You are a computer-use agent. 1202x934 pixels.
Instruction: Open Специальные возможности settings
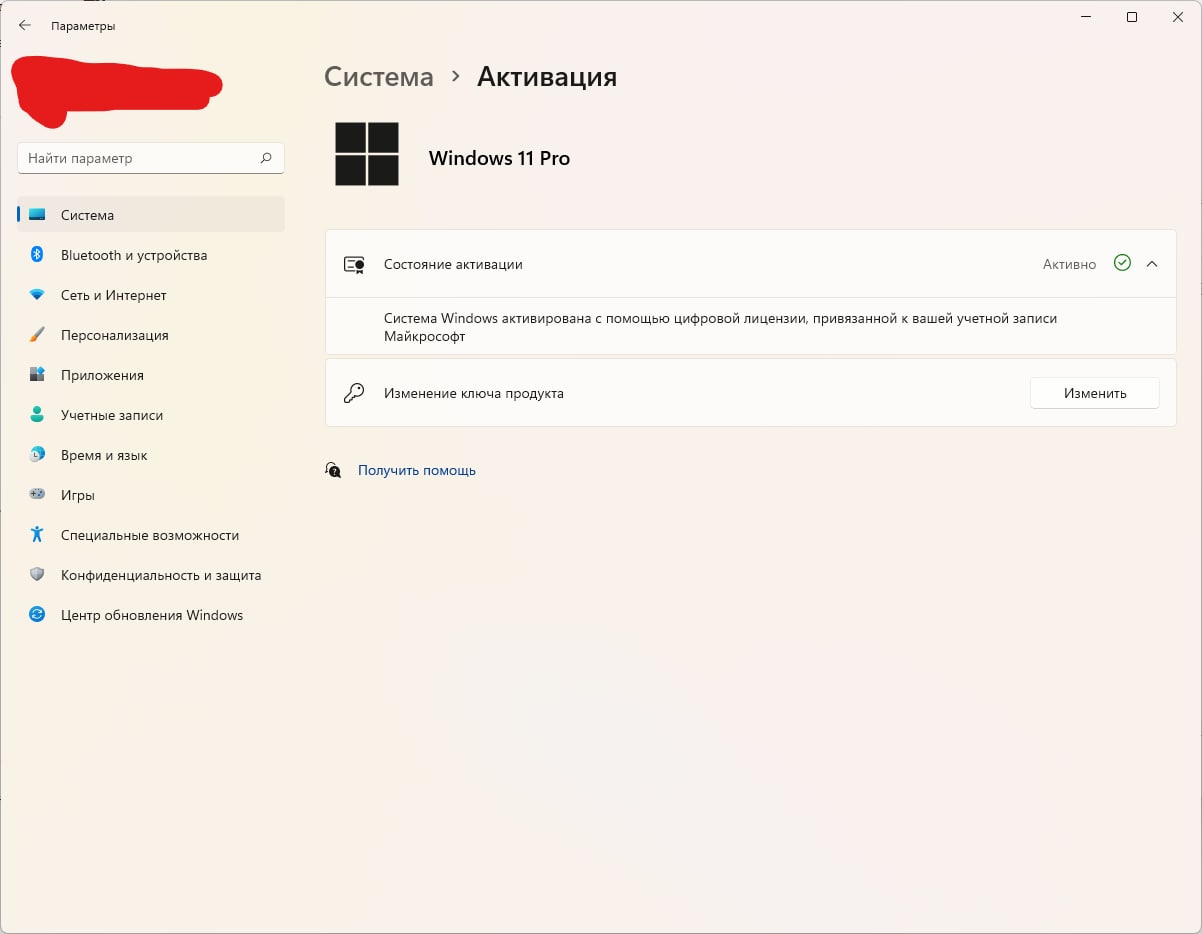click(x=151, y=535)
